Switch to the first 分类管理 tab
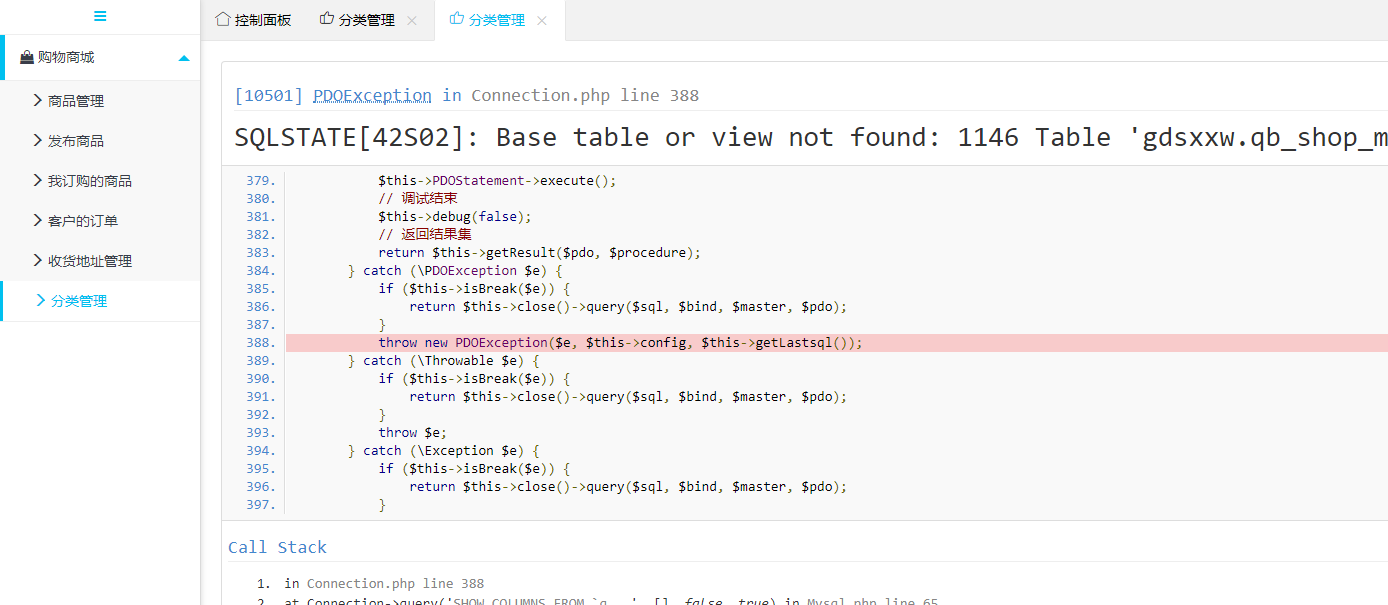The height and width of the screenshot is (605, 1388). pos(366,20)
